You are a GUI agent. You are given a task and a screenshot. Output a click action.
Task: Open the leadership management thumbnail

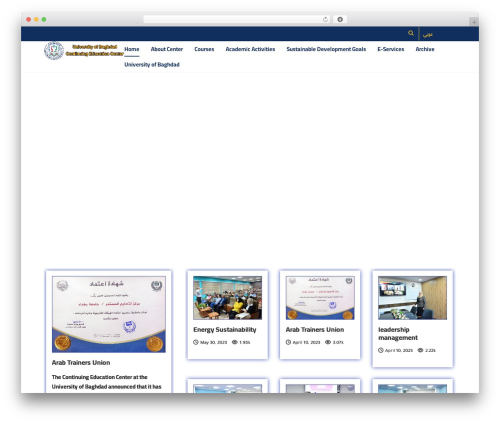point(412,298)
